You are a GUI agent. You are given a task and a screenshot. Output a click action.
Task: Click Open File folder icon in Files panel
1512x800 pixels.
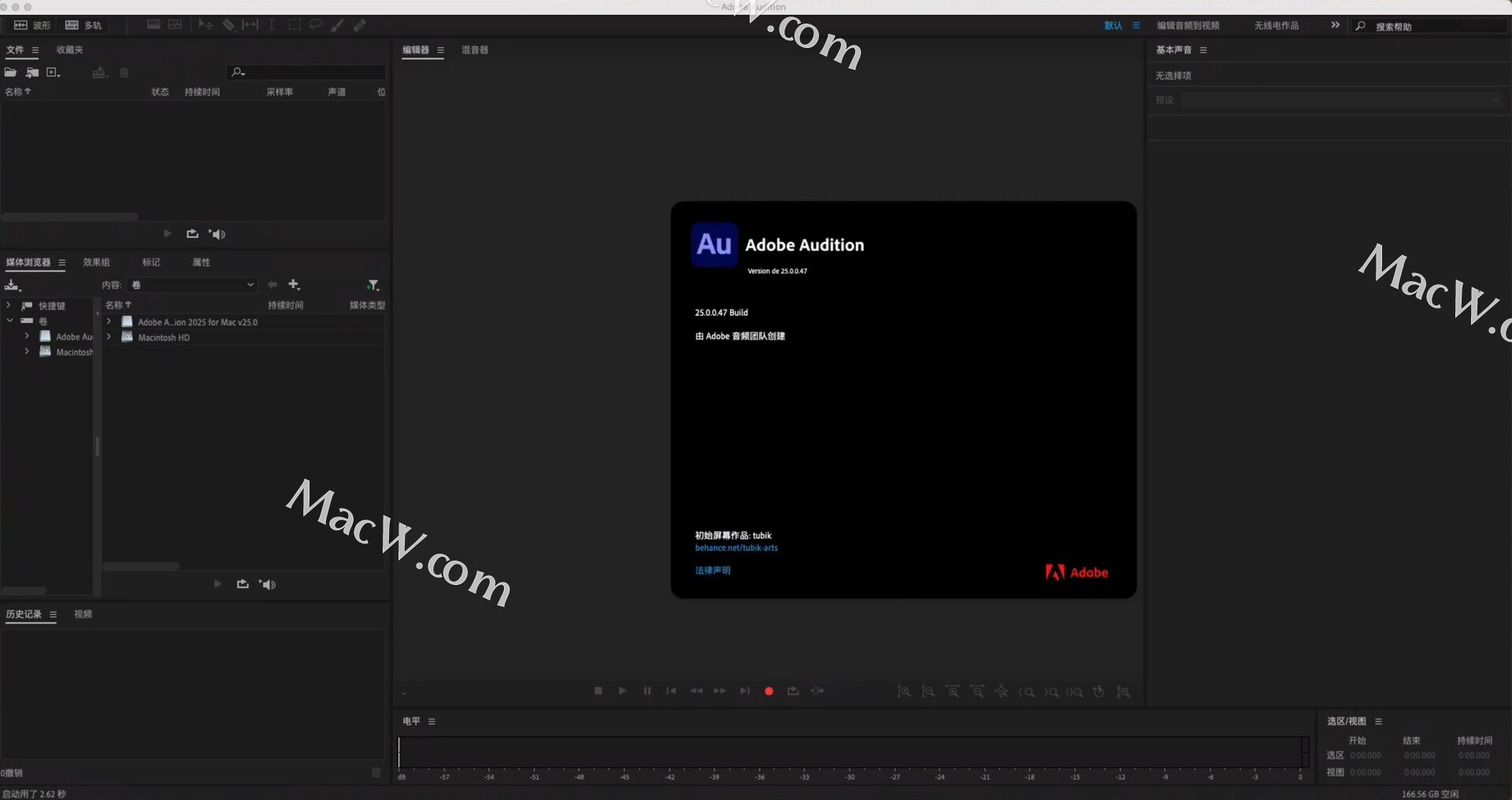click(x=10, y=72)
